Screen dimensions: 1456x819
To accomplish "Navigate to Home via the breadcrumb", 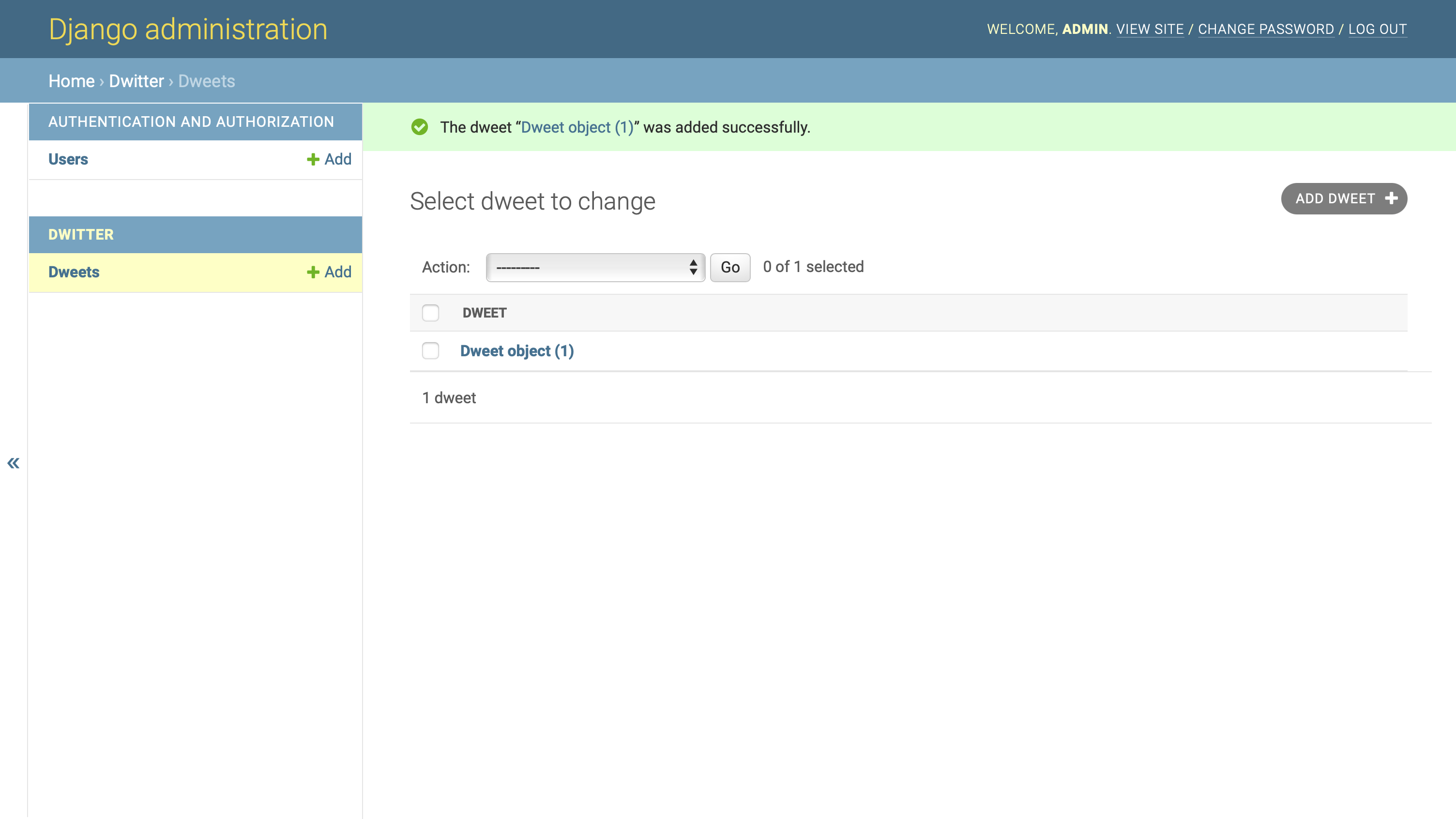I will [72, 80].
